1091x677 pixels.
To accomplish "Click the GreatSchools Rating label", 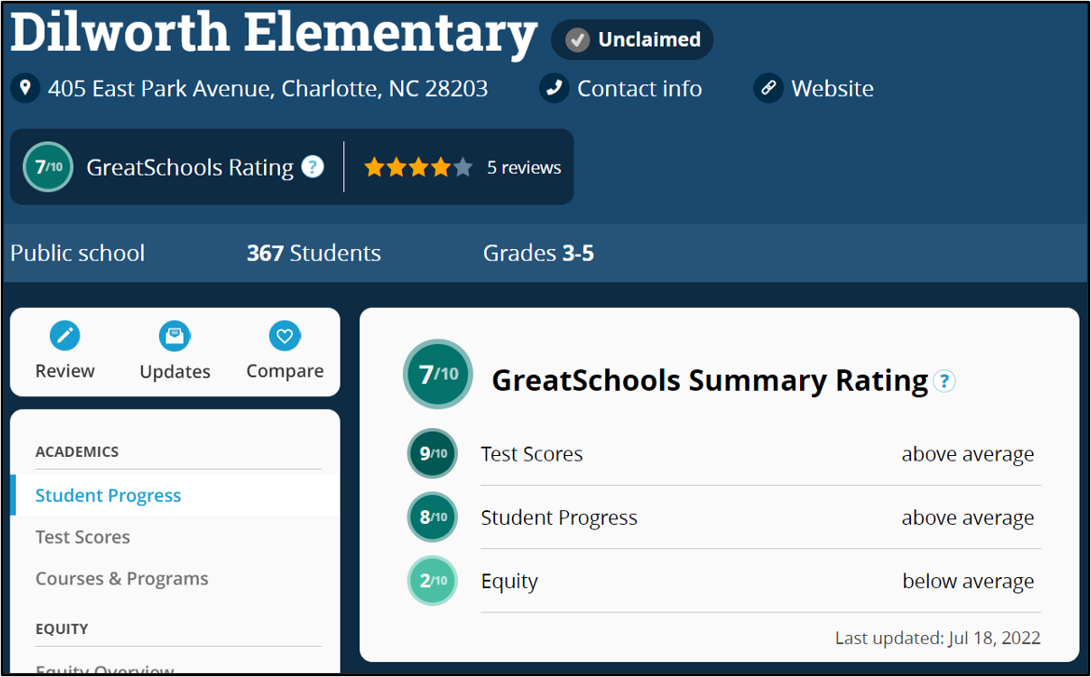I will point(190,168).
